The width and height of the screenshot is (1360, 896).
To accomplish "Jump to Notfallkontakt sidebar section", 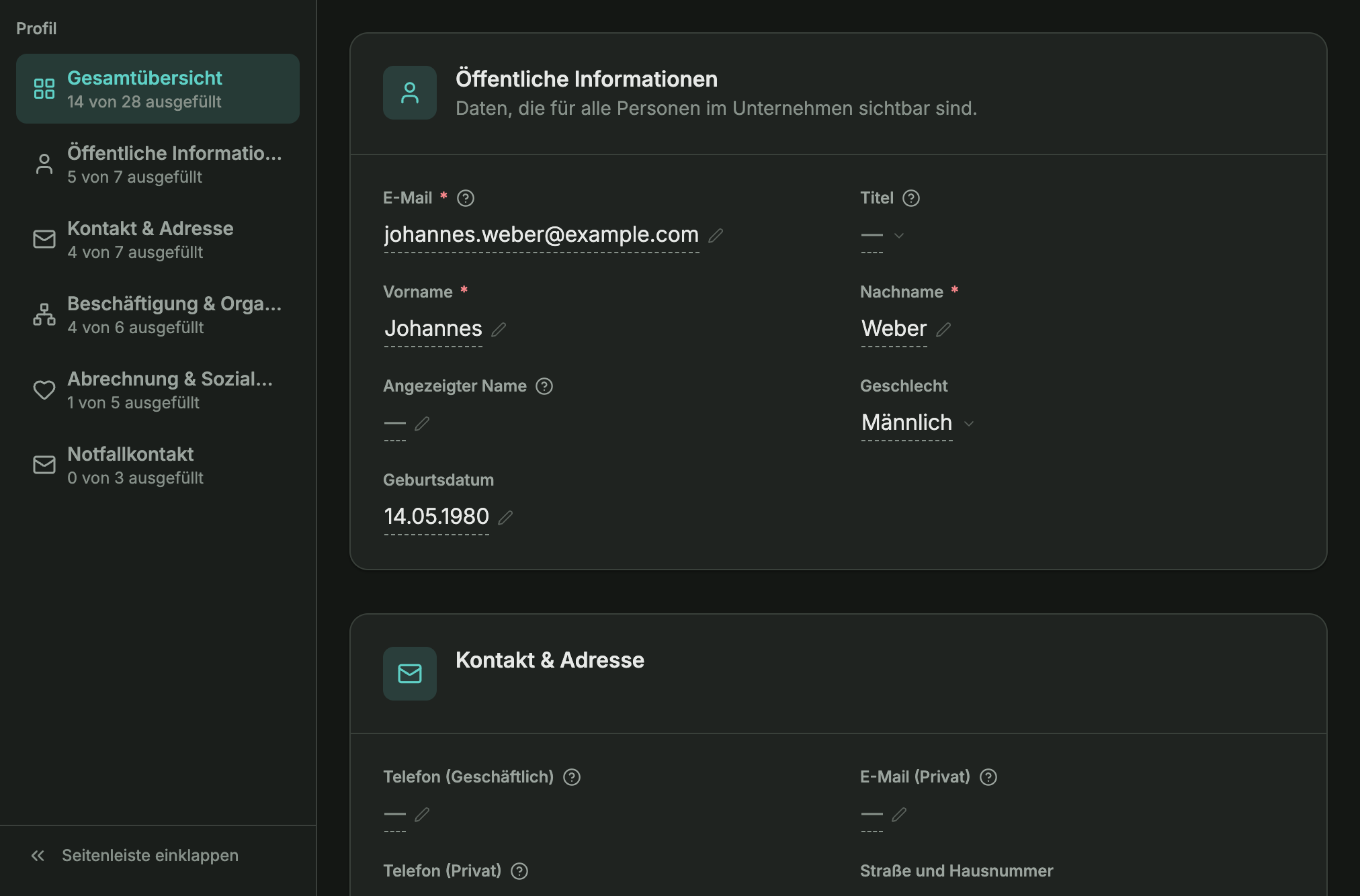I will pyautogui.click(x=158, y=465).
